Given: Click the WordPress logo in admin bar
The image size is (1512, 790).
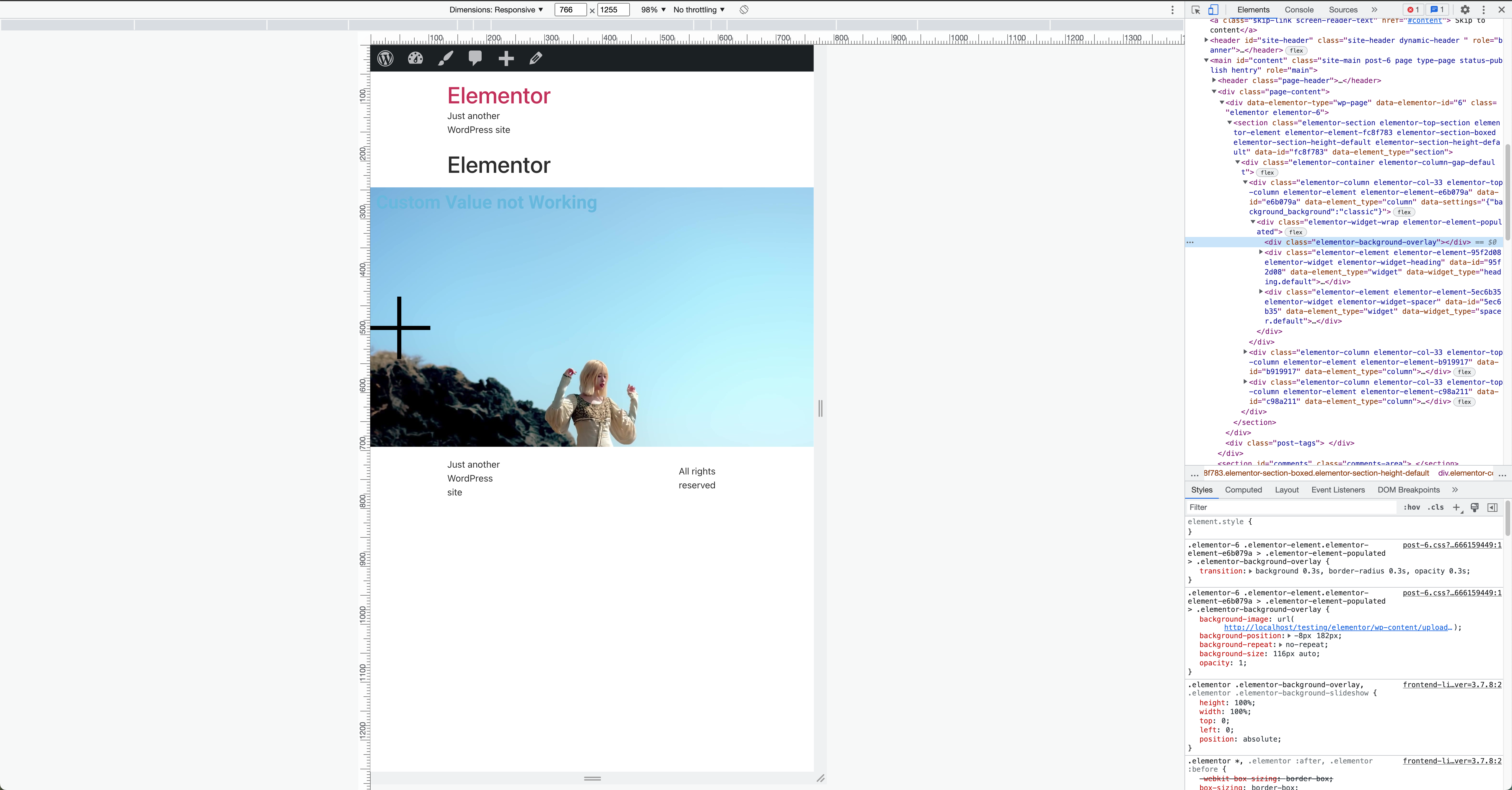Looking at the screenshot, I should 386,58.
